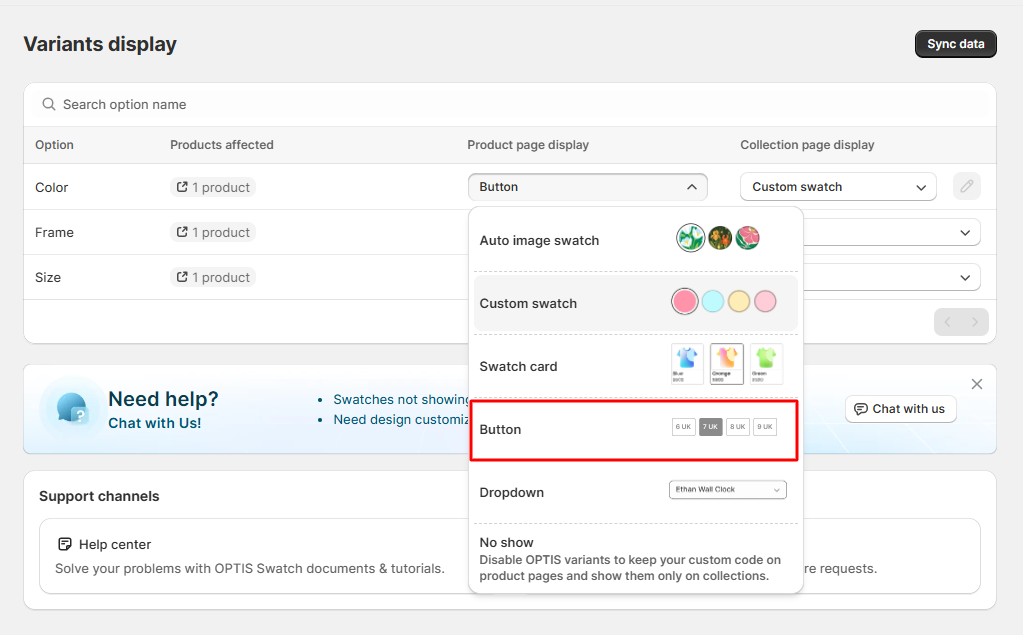The height and width of the screenshot is (635, 1023).
Task: Click the search magnifier icon
Action: [x=49, y=104]
